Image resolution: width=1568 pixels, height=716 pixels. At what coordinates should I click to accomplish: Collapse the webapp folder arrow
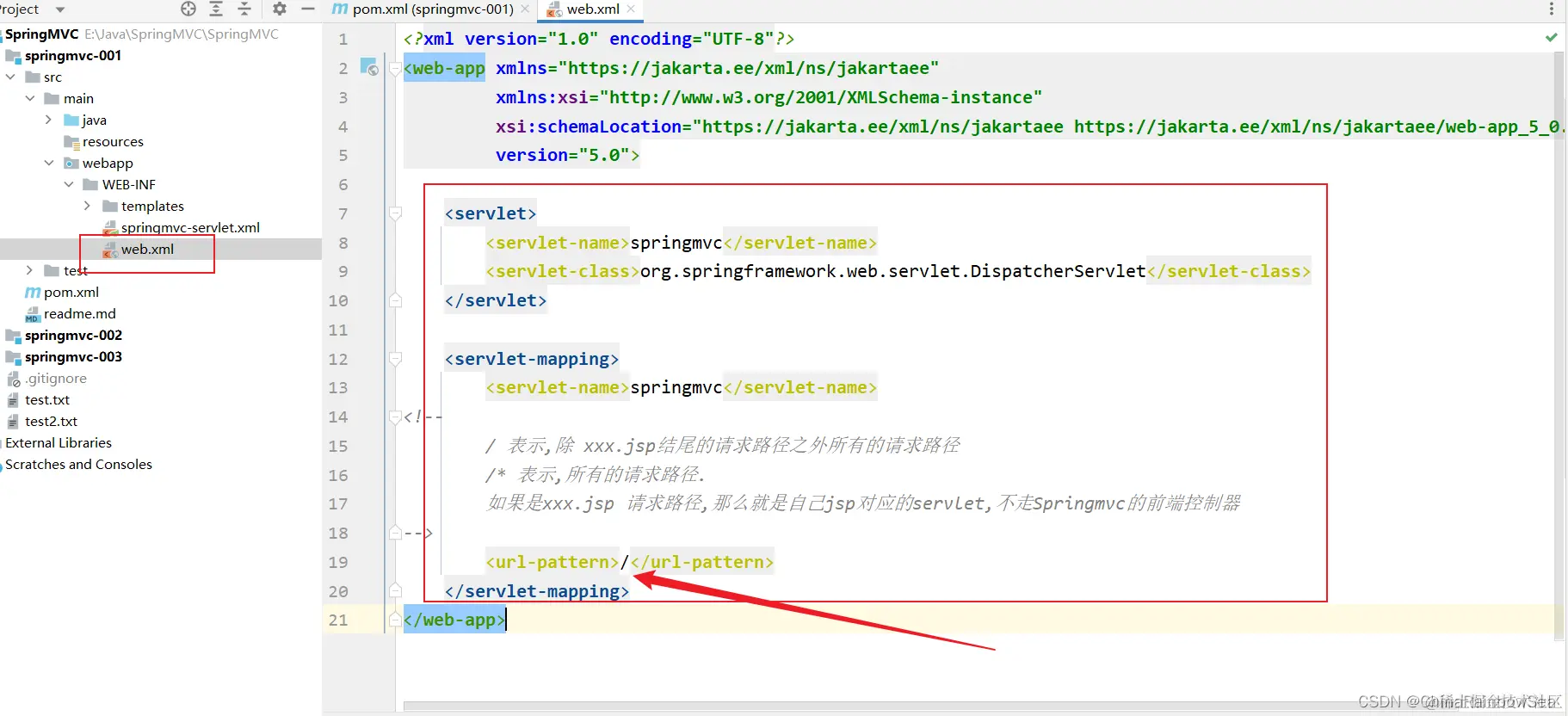(49, 163)
